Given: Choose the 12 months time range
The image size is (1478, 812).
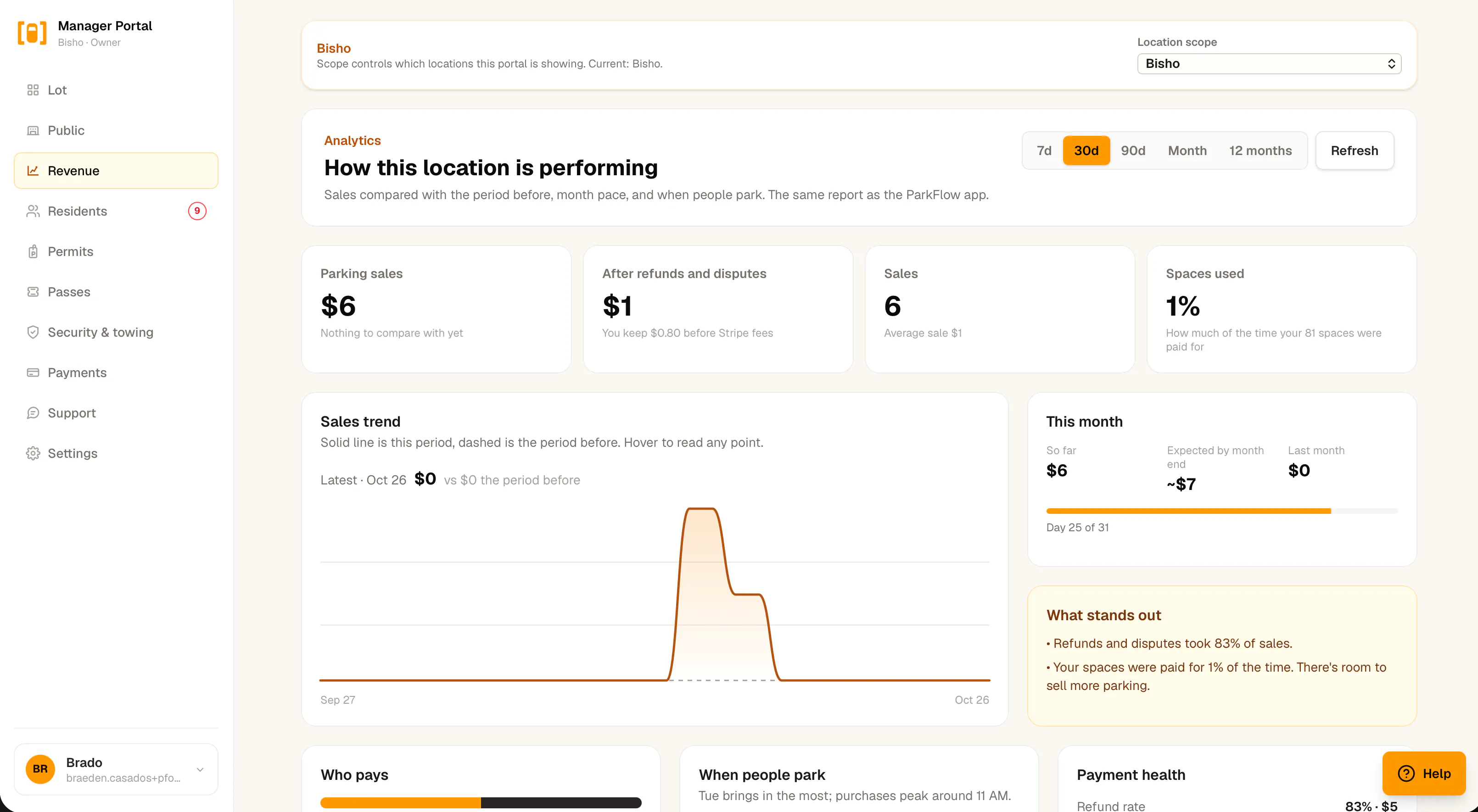Looking at the screenshot, I should (x=1260, y=150).
